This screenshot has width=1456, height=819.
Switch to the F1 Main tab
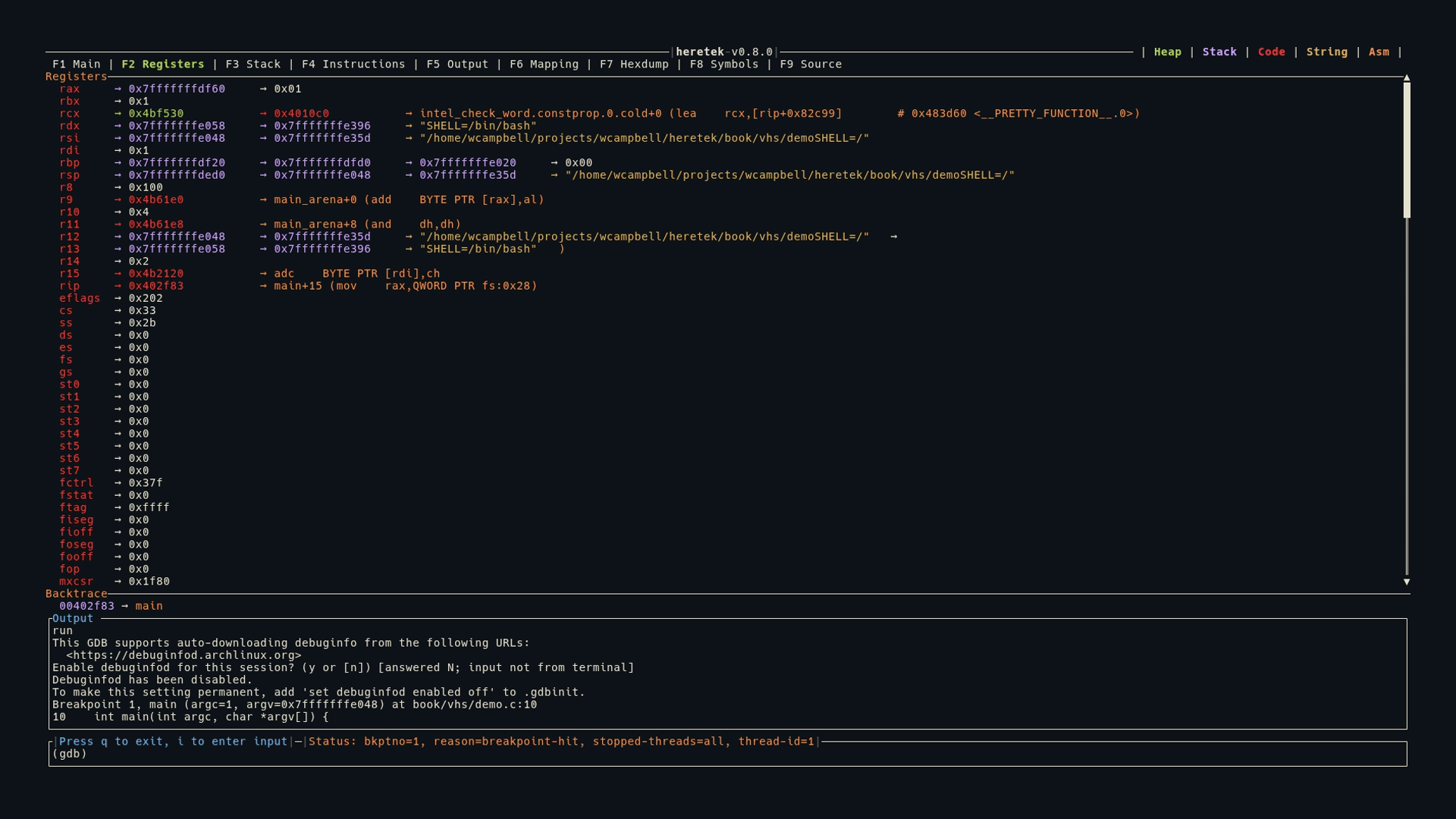[77, 64]
